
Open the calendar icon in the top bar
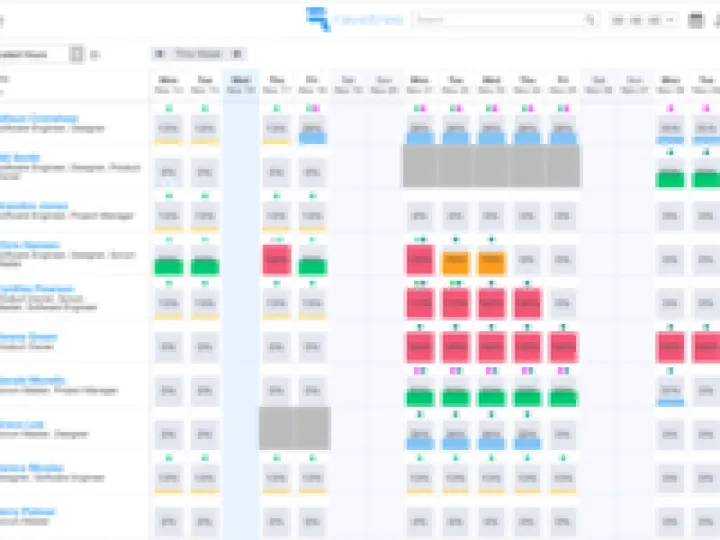tap(696, 19)
